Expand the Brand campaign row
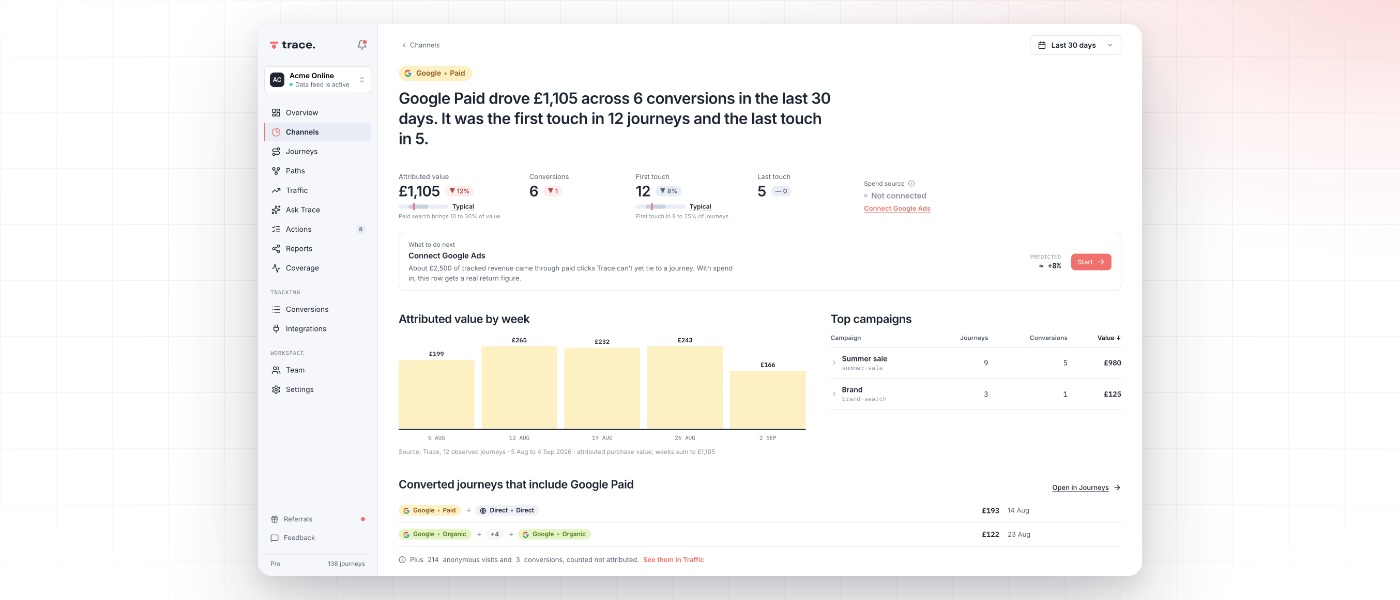1400x600 pixels. pos(834,394)
